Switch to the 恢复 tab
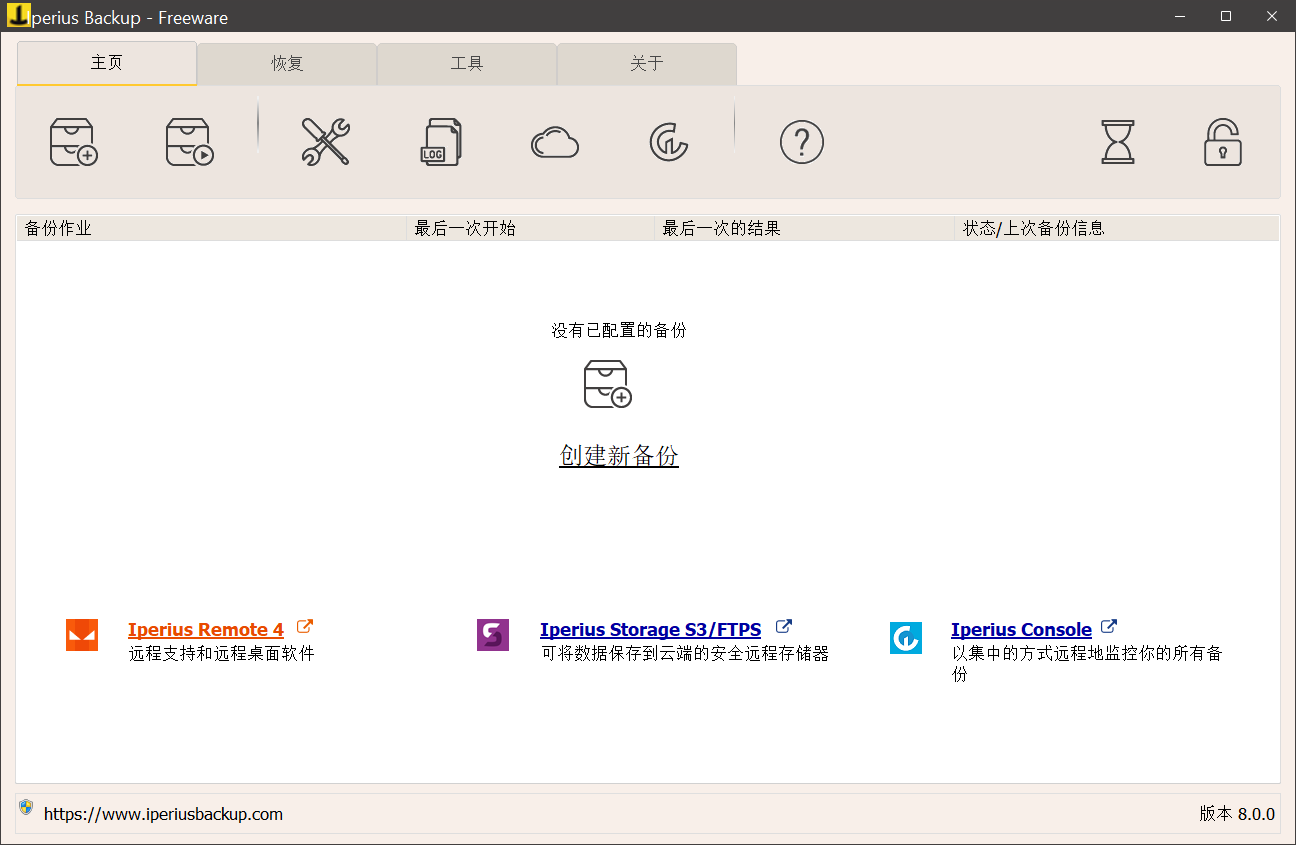This screenshot has width=1296, height=845. [x=287, y=64]
